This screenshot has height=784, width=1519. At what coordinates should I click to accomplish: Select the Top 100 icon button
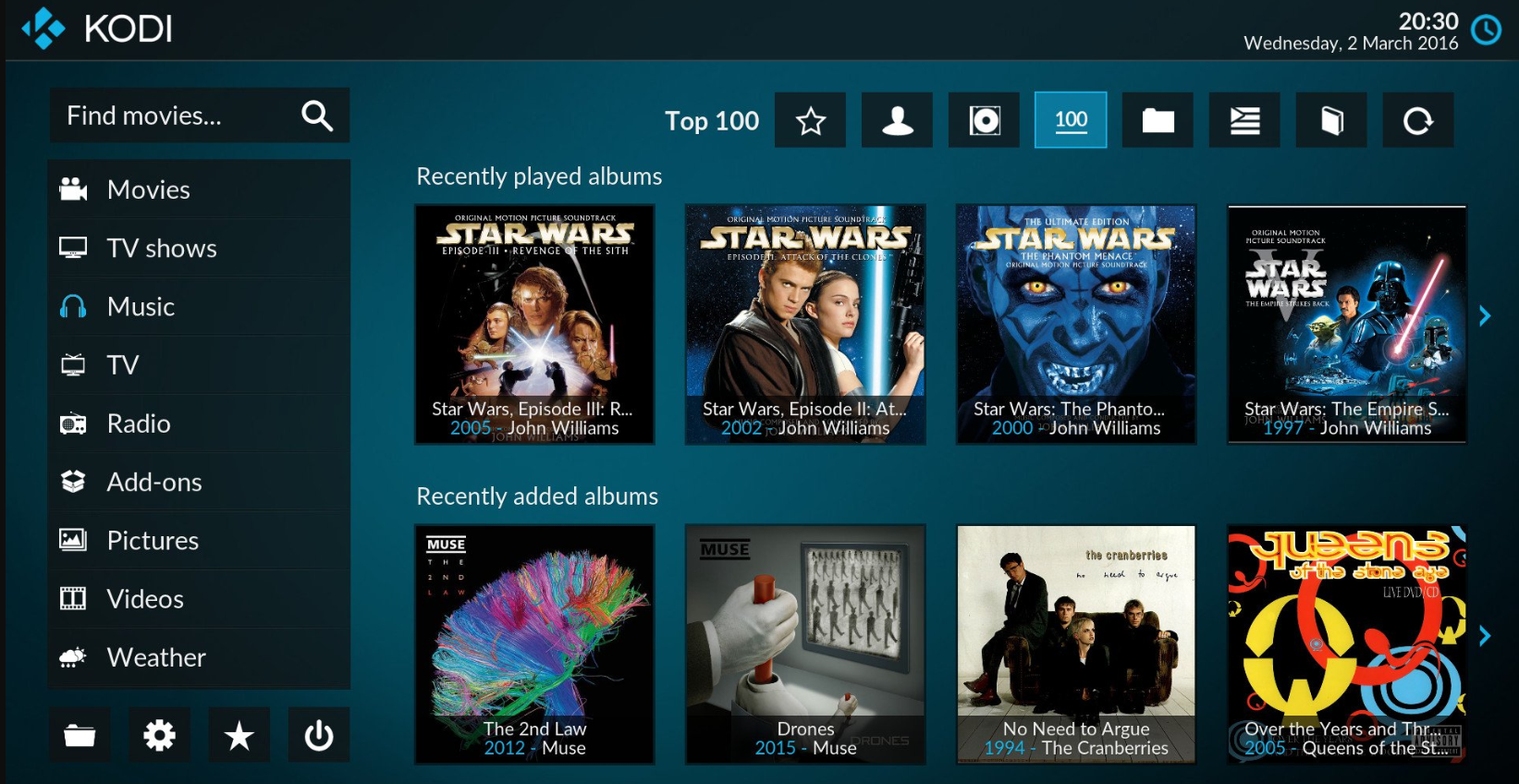tap(1071, 120)
